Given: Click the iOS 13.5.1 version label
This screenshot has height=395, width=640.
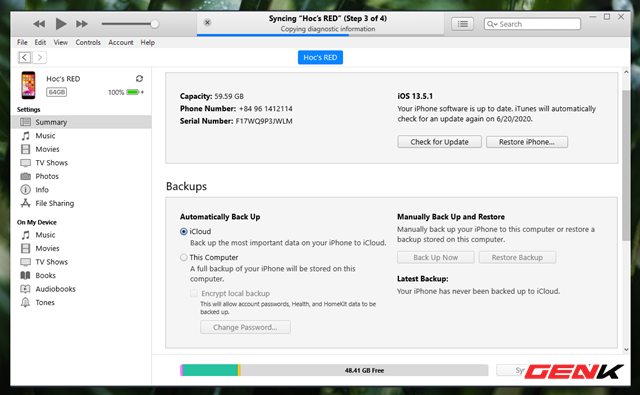Looking at the screenshot, I should click(x=415, y=96).
